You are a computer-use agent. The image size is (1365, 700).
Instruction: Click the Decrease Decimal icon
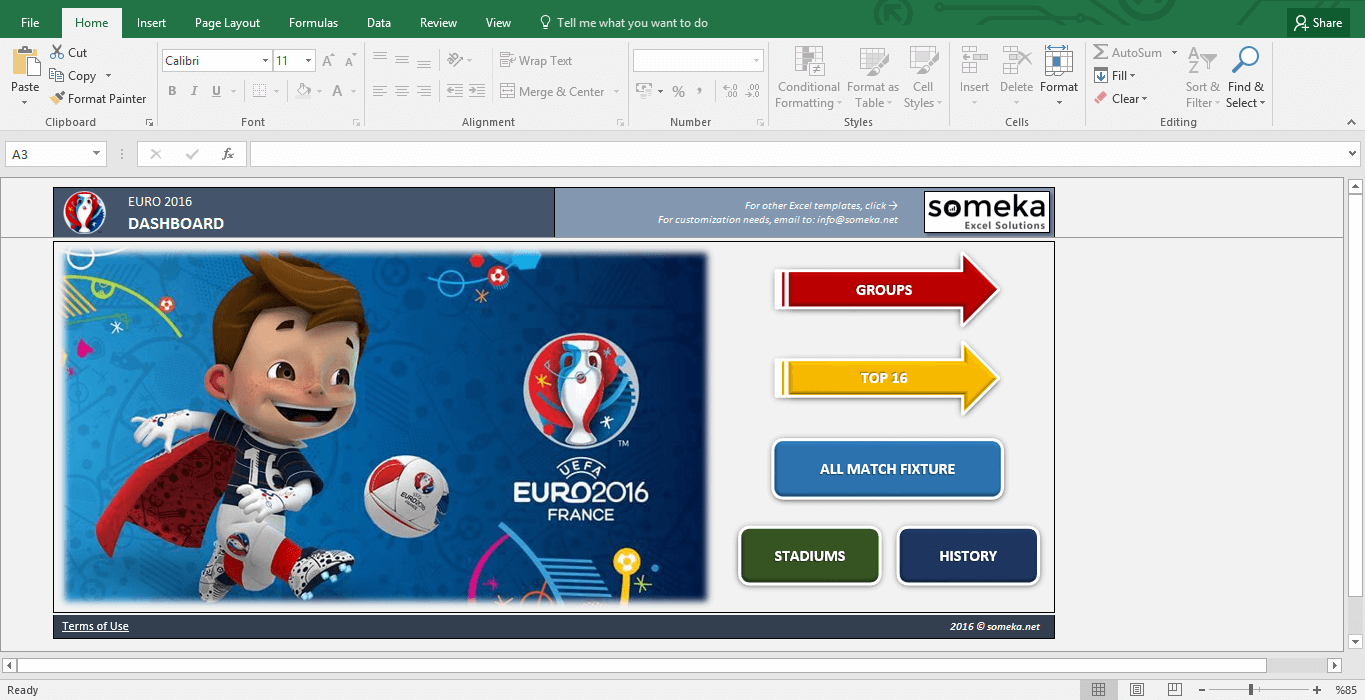[752, 91]
